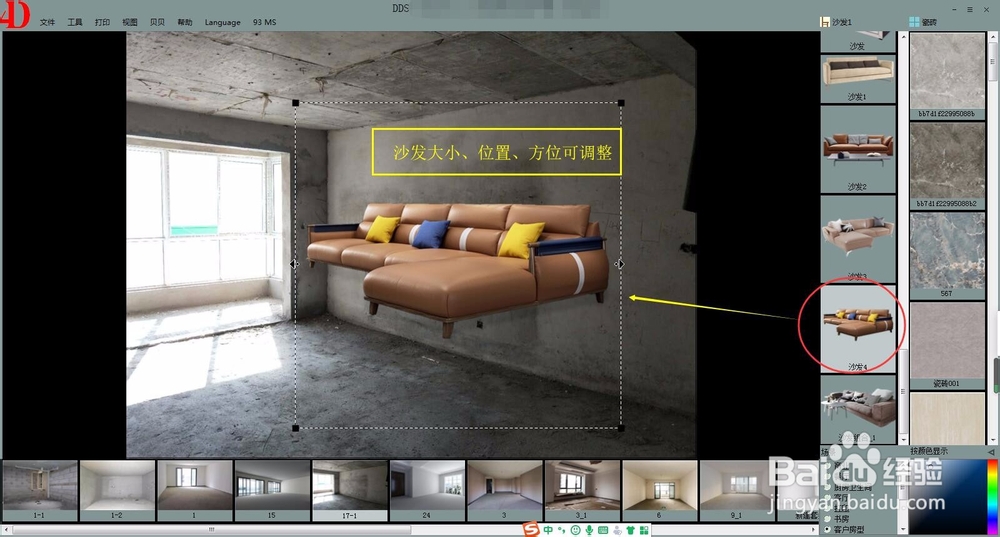Click the sofa list scroll-up arrow
The height and width of the screenshot is (537, 1000).
903,36
